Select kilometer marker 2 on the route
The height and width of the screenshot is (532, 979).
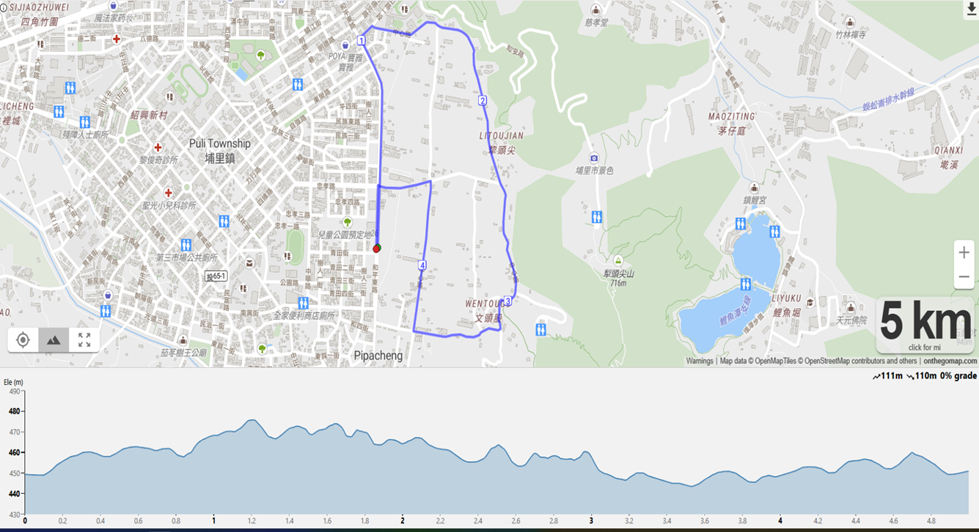coord(482,101)
